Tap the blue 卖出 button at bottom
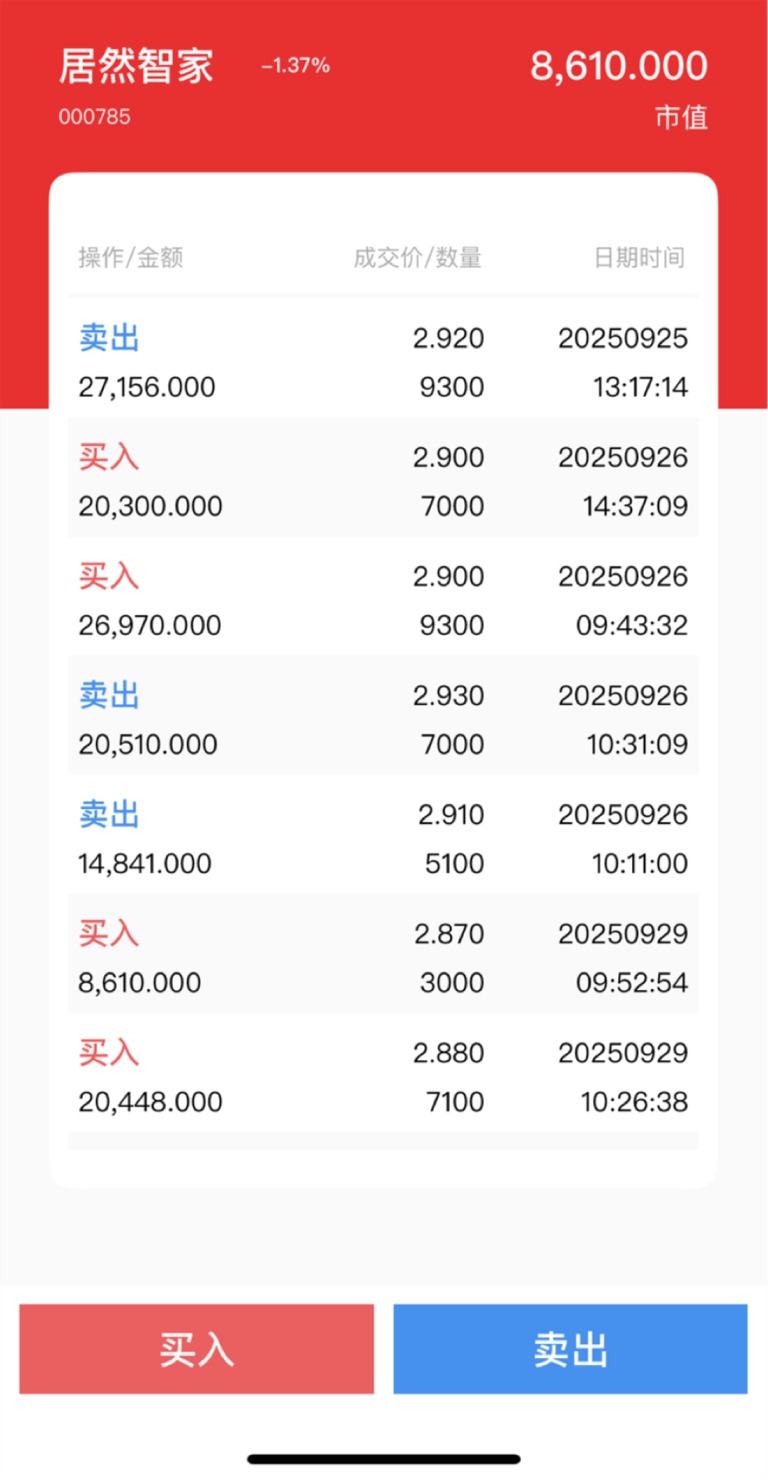 [x=570, y=1349]
